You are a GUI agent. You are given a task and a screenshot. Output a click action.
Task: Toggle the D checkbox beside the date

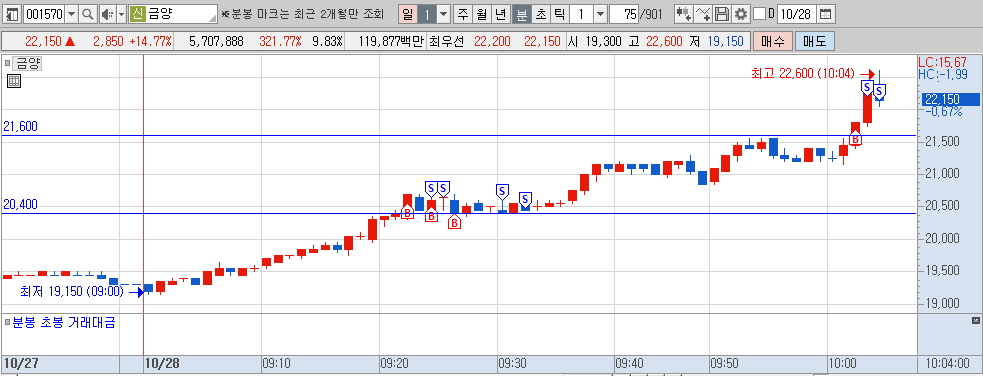point(759,14)
